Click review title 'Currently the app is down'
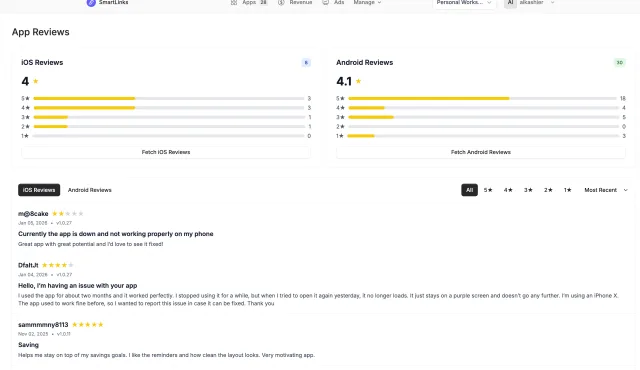 tap(116, 234)
